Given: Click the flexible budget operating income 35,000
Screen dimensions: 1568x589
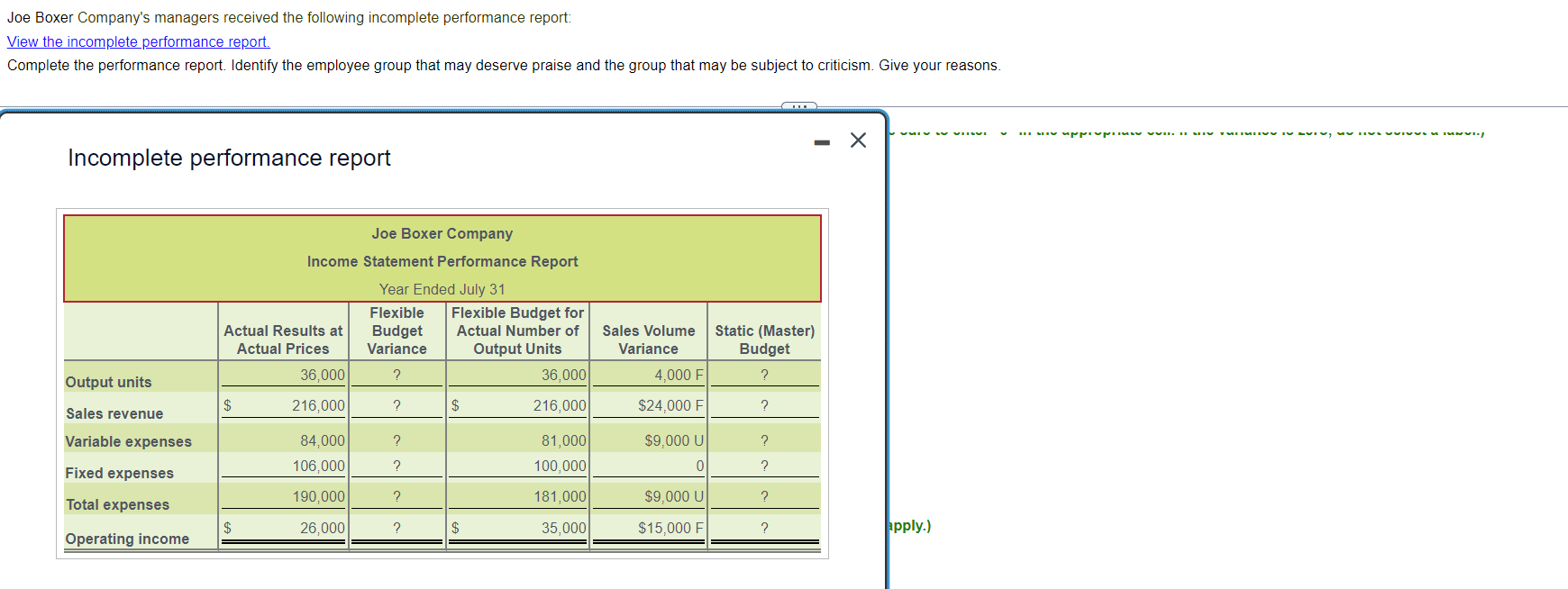Looking at the screenshot, I should click(563, 528).
